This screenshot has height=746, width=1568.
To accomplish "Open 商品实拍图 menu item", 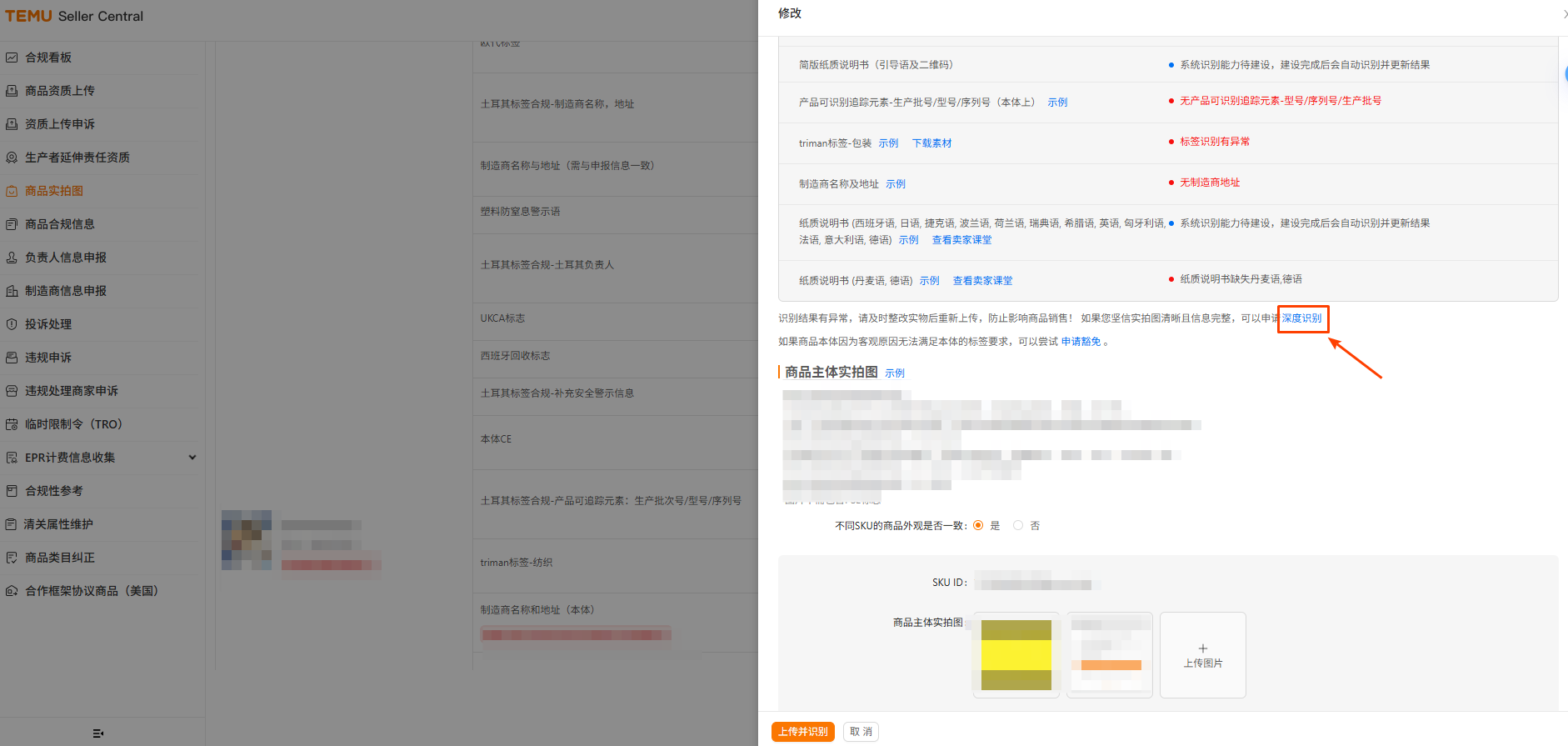I will point(54,191).
